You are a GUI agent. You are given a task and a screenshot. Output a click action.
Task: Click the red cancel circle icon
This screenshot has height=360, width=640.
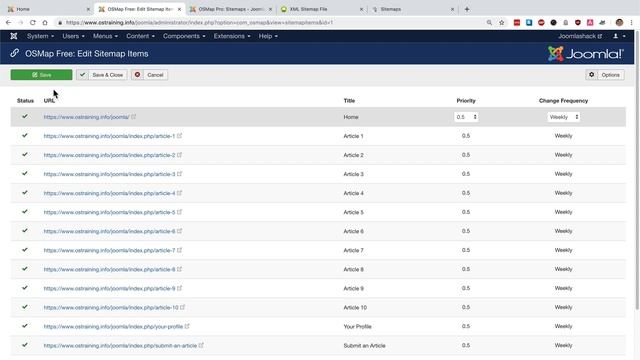[x=138, y=75]
